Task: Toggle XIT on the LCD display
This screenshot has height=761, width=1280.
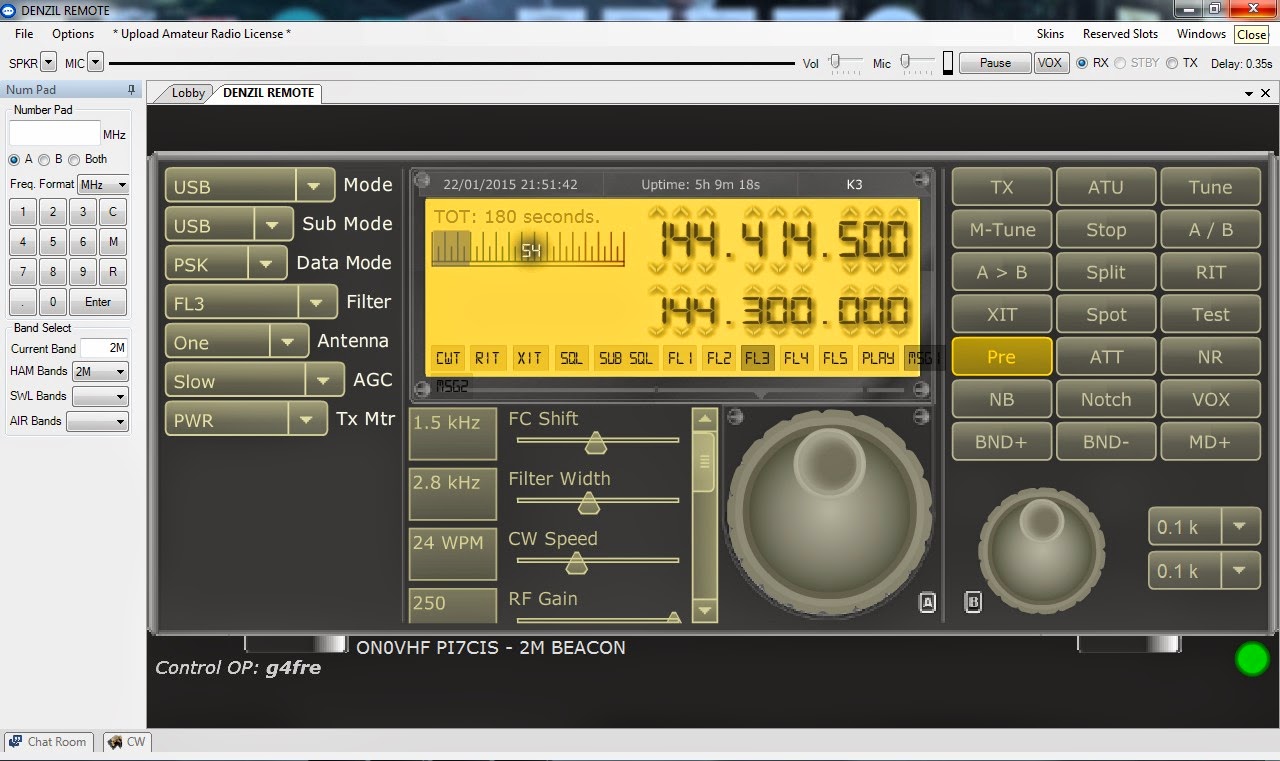Action: (530, 357)
